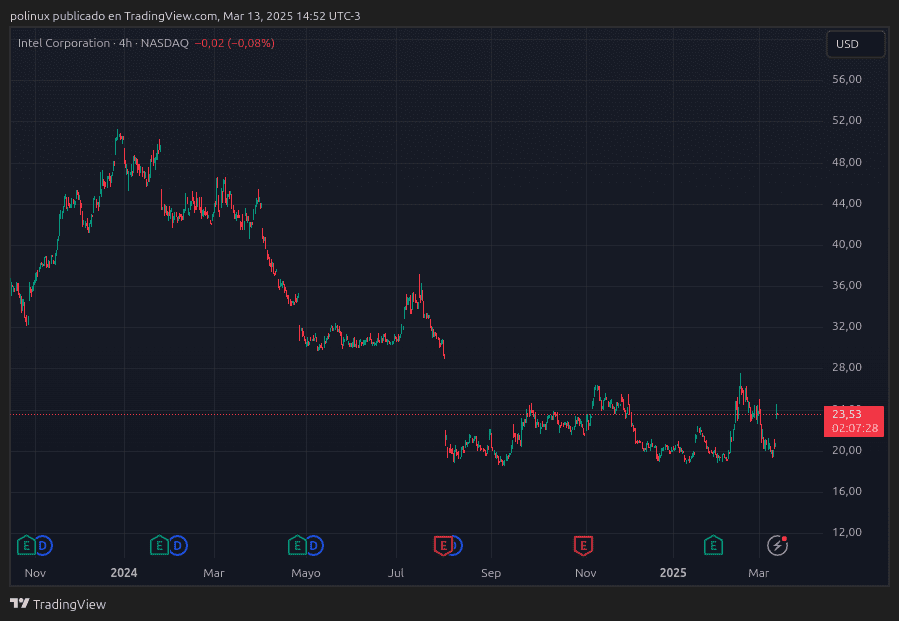Click the 40,00 price axis label
The height and width of the screenshot is (621, 899).
point(847,244)
